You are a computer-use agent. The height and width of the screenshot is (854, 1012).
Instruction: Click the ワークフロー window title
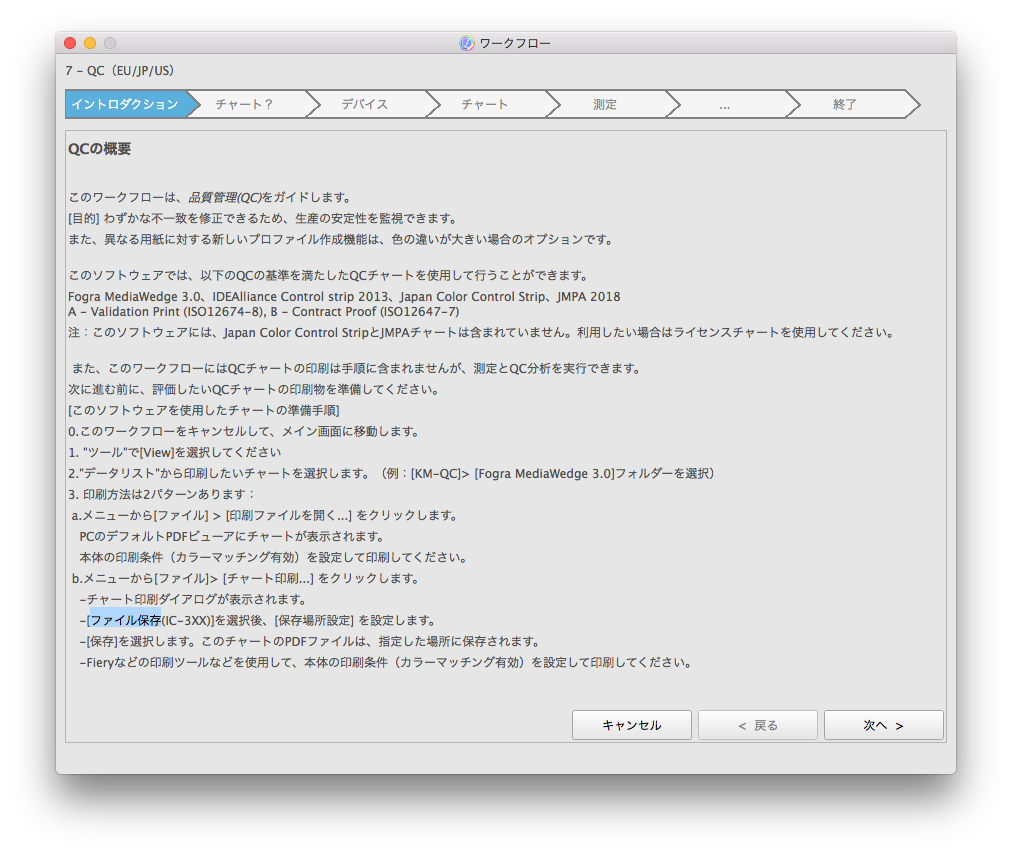pyautogui.click(x=514, y=43)
